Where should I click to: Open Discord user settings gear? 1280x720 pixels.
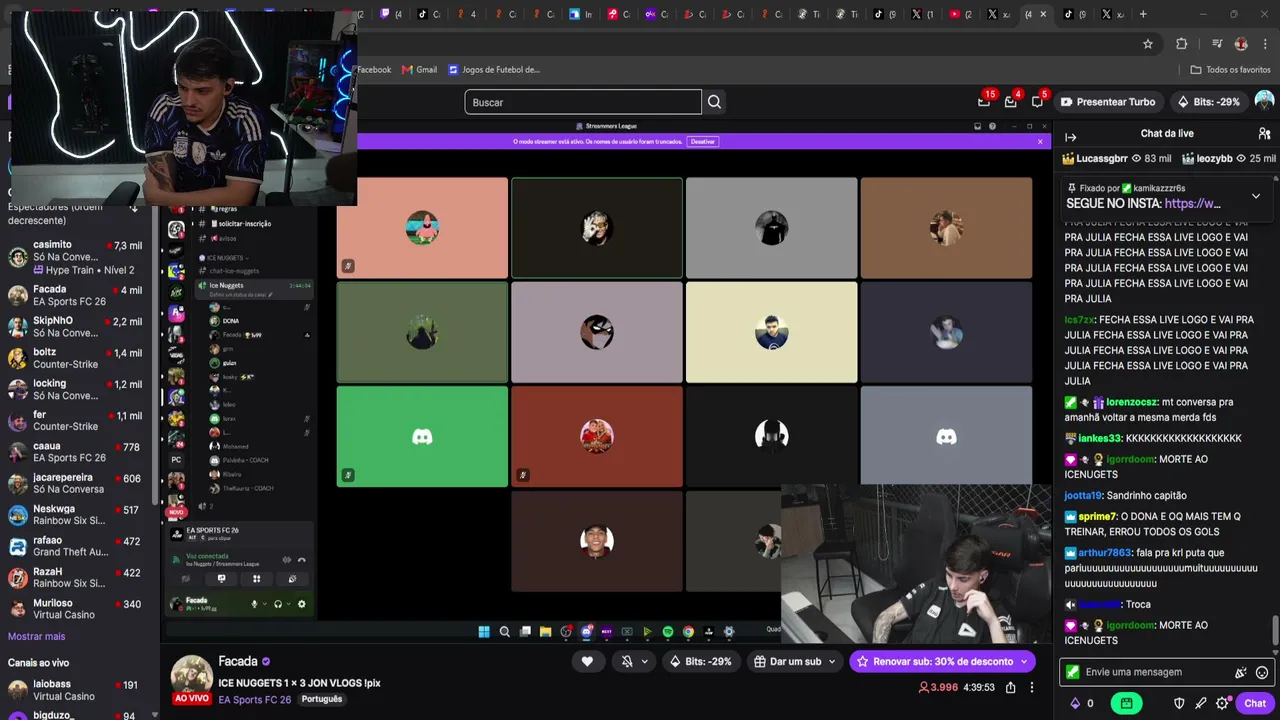coord(302,604)
